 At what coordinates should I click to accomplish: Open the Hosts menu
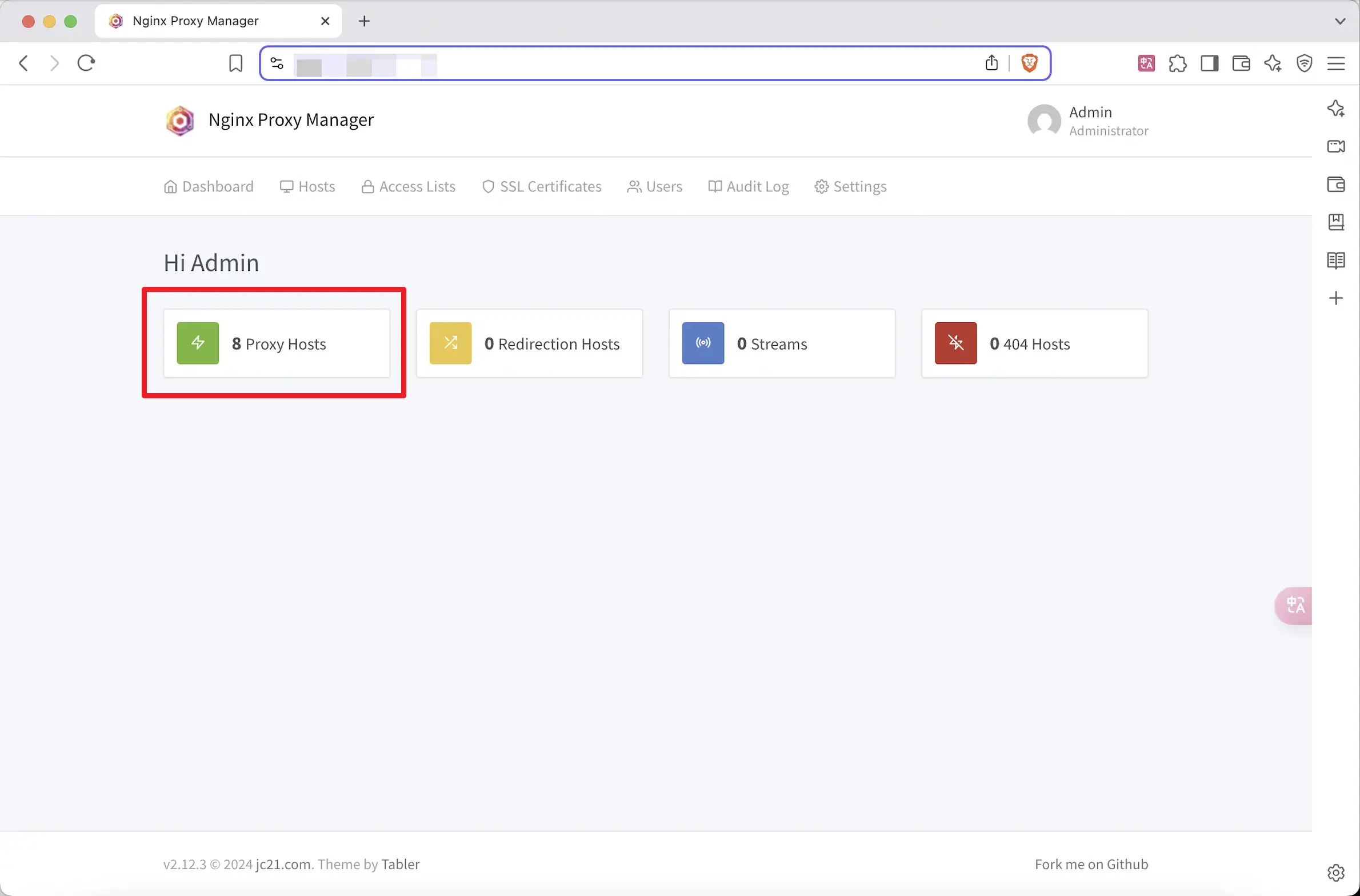coord(307,186)
